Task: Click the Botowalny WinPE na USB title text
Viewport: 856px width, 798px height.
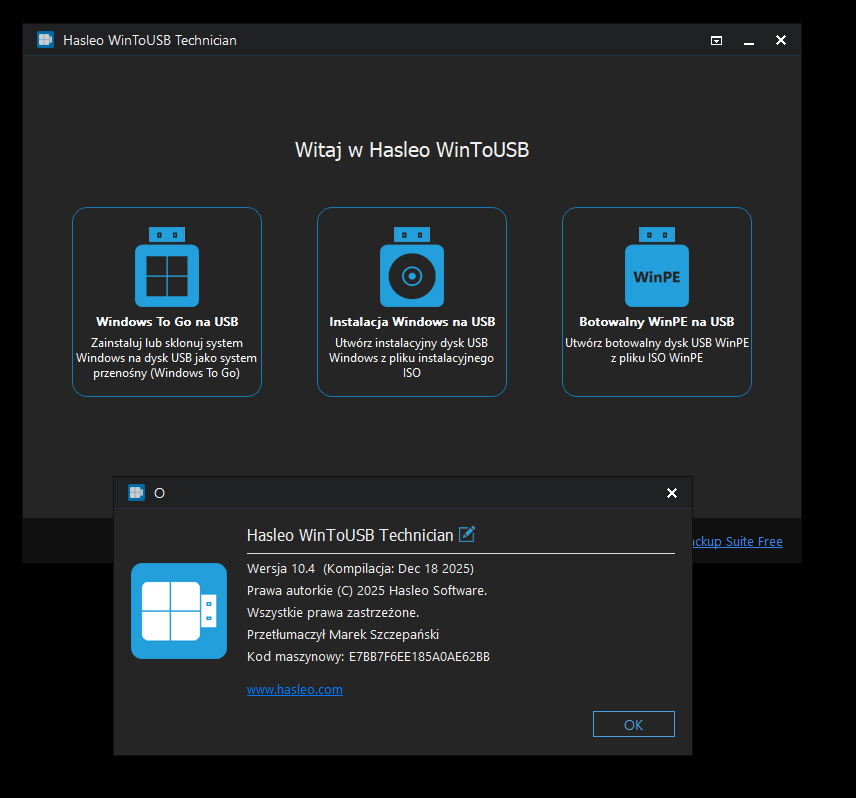Action: (657, 321)
